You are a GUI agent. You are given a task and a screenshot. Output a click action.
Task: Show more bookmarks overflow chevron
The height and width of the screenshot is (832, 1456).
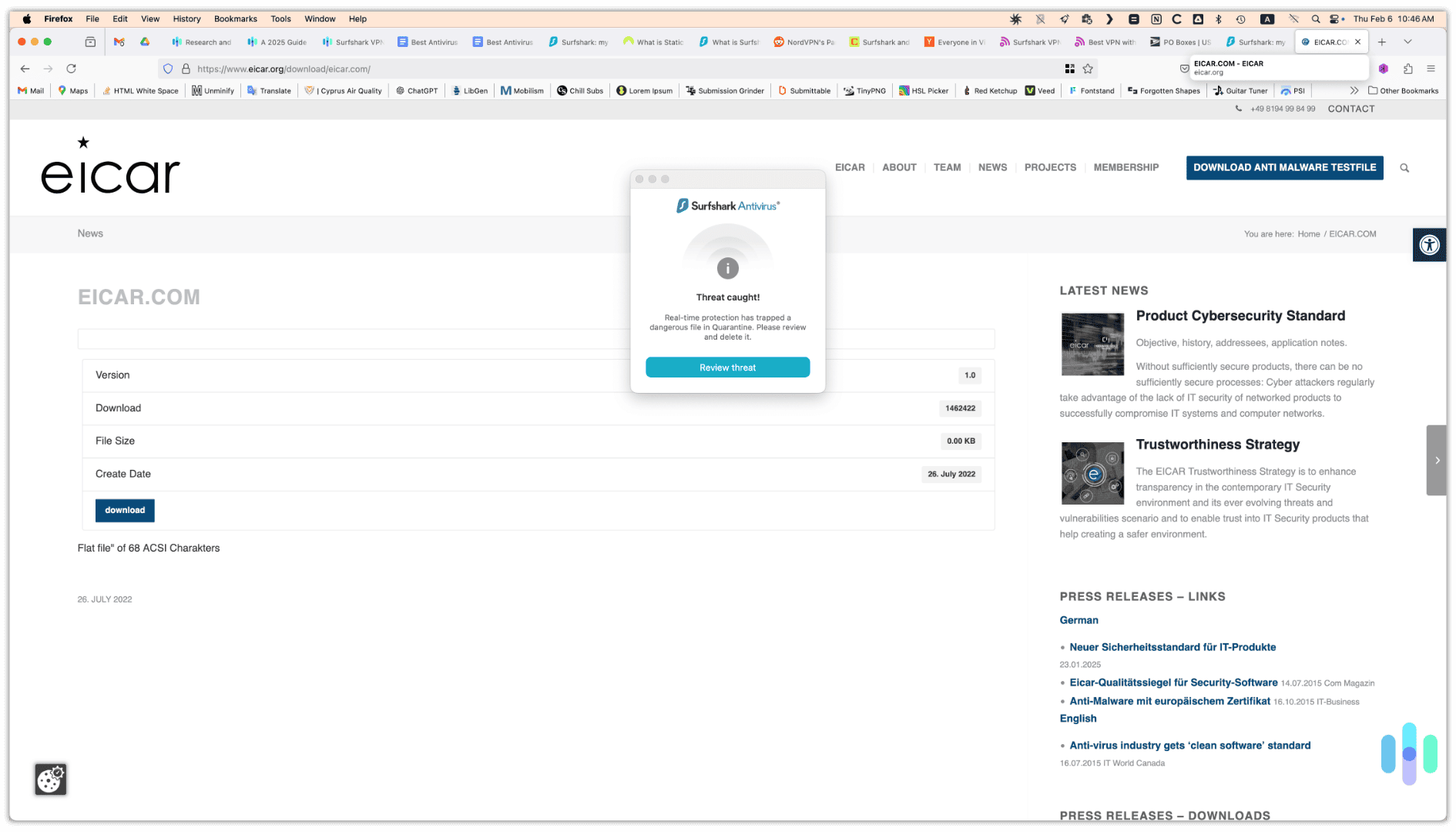coord(1354,90)
